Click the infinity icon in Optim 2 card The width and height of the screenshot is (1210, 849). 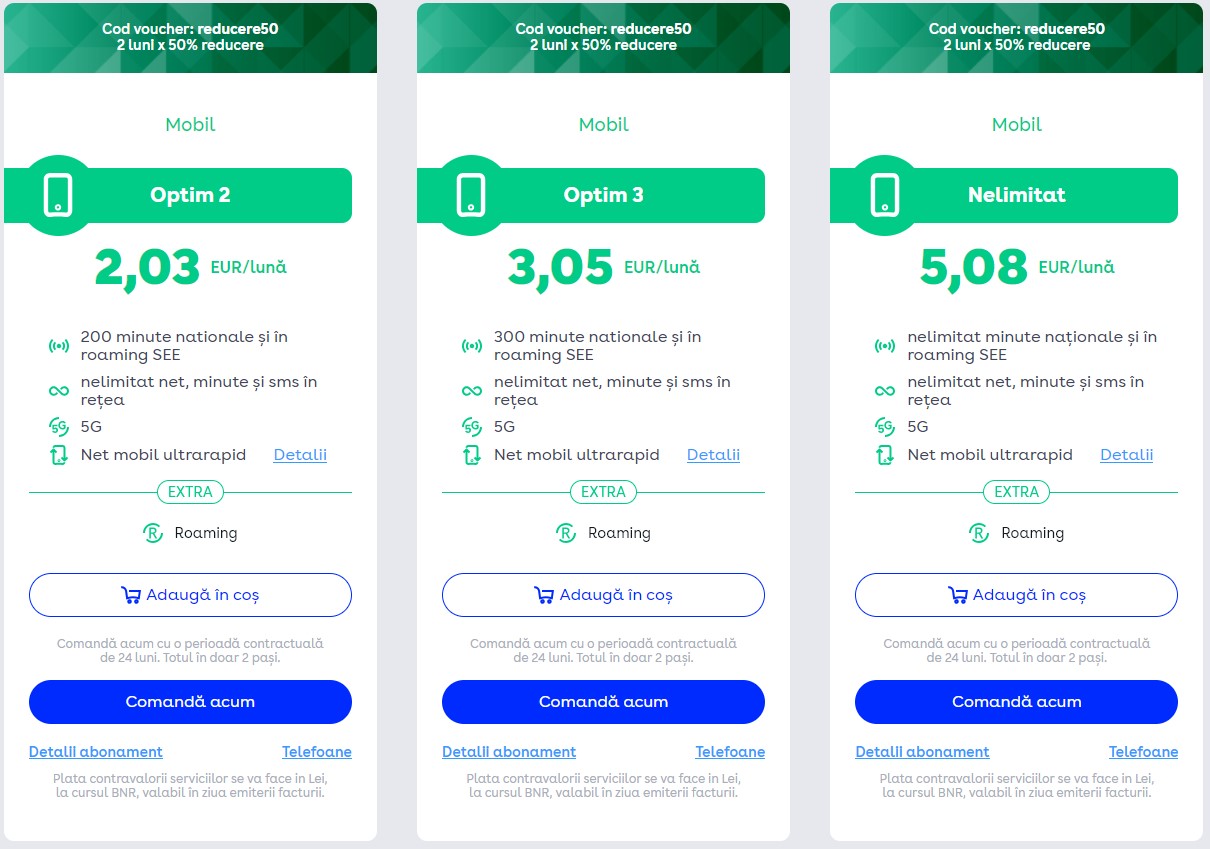point(59,391)
